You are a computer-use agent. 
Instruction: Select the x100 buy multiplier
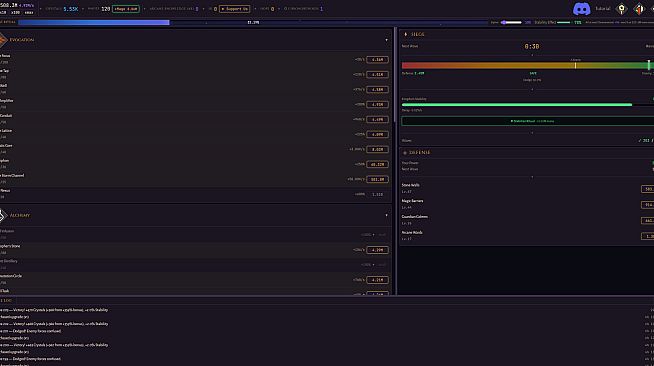pos(15,13)
